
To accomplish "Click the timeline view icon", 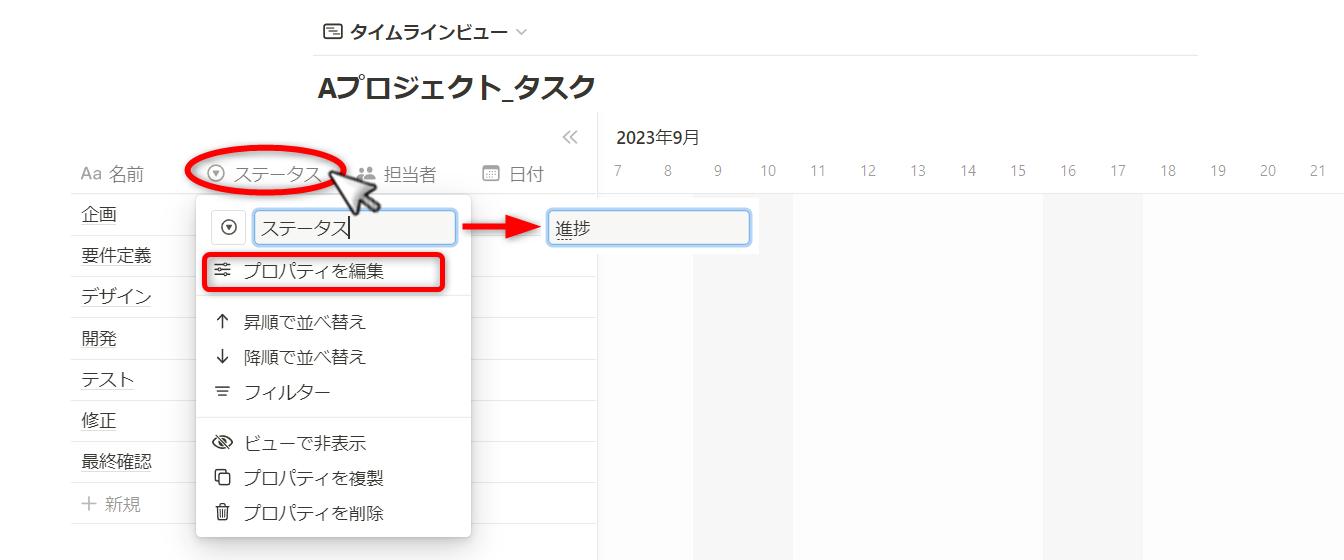I will click(x=332, y=32).
